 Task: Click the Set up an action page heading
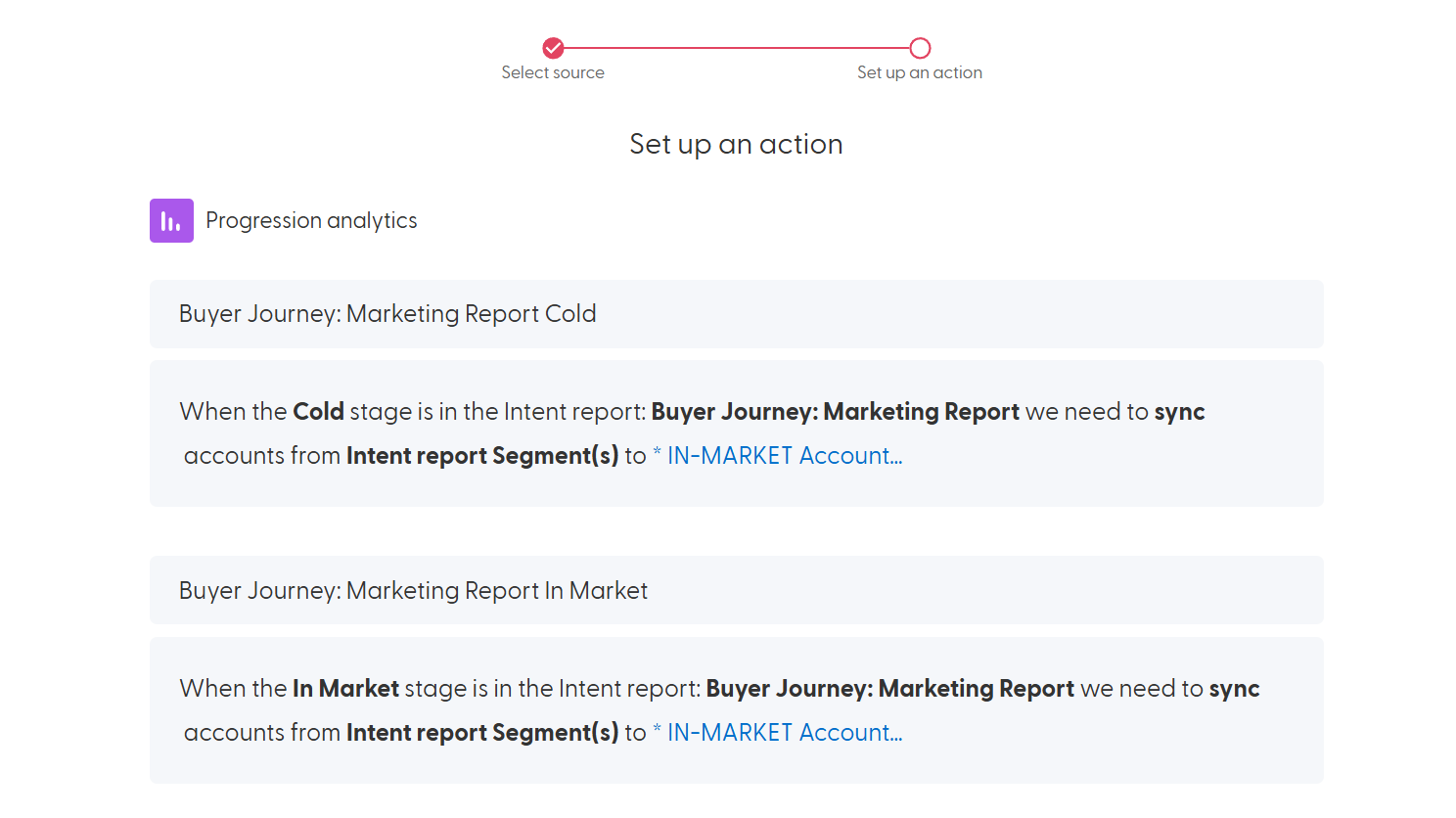tap(736, 144)
